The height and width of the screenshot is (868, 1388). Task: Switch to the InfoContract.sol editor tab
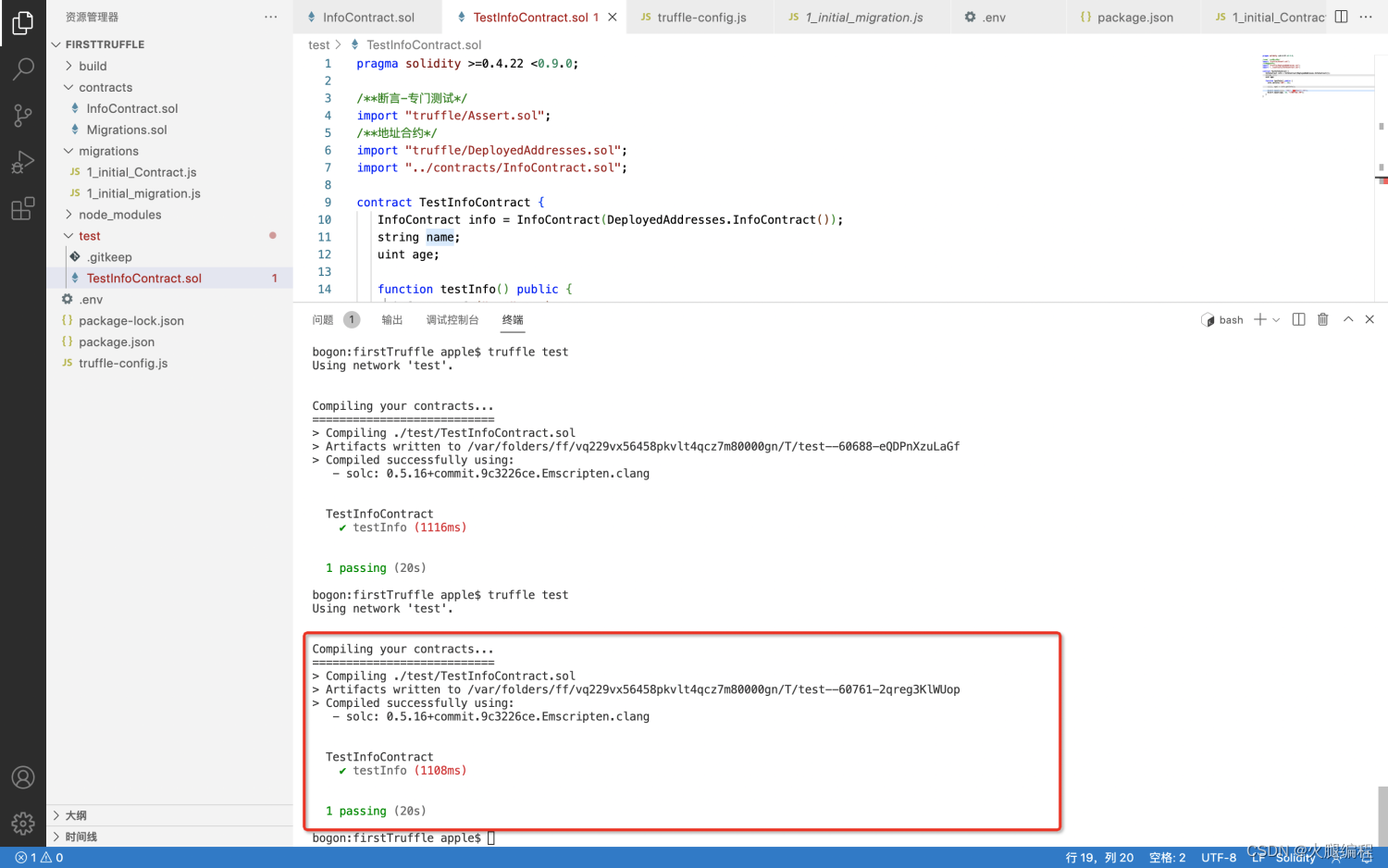[367, 17]
